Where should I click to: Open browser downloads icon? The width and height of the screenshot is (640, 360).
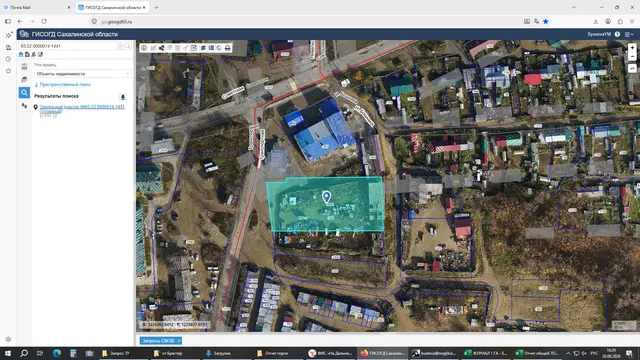pos(596,21)
